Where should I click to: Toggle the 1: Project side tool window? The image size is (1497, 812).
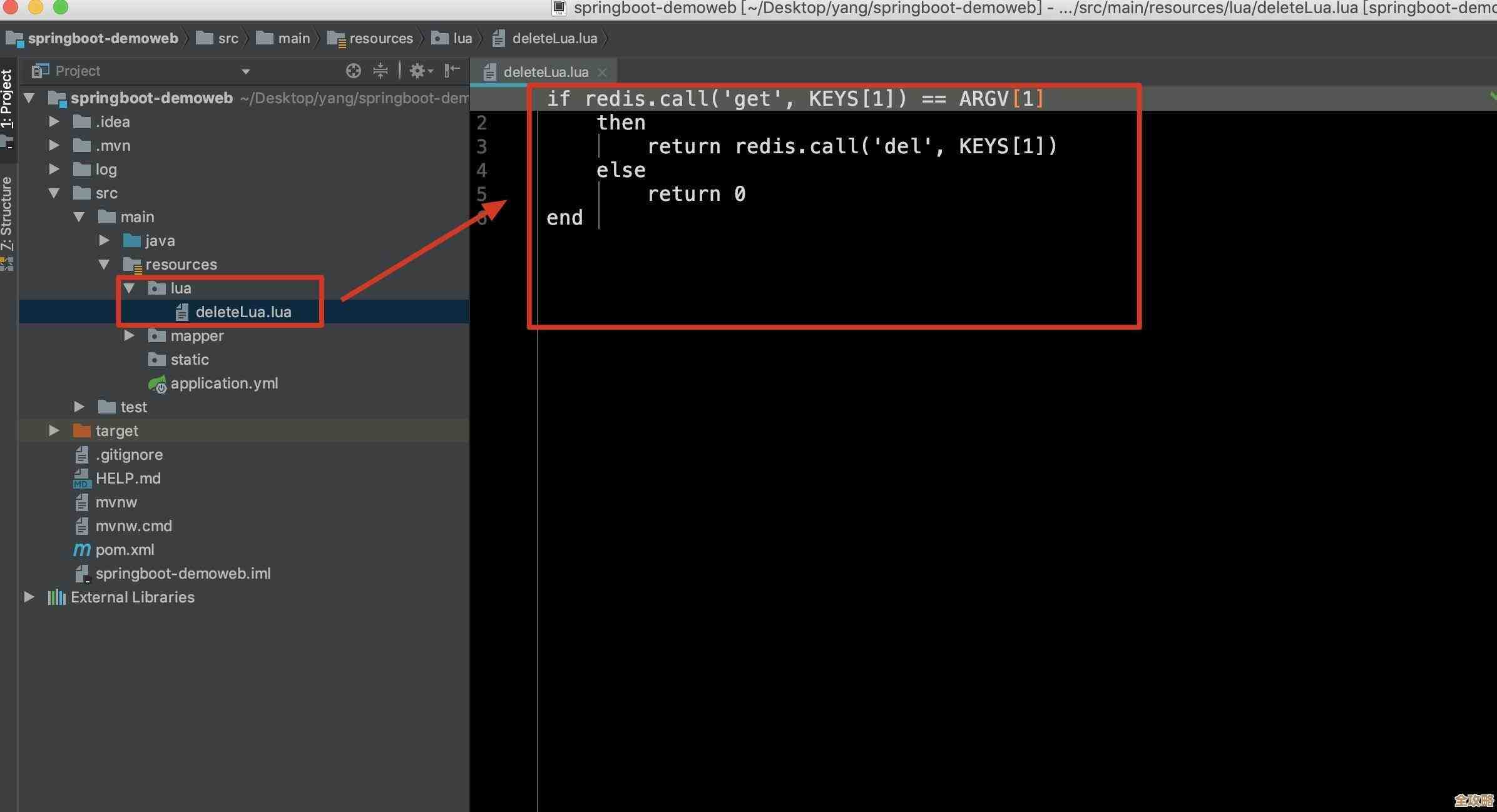point(7,100)
